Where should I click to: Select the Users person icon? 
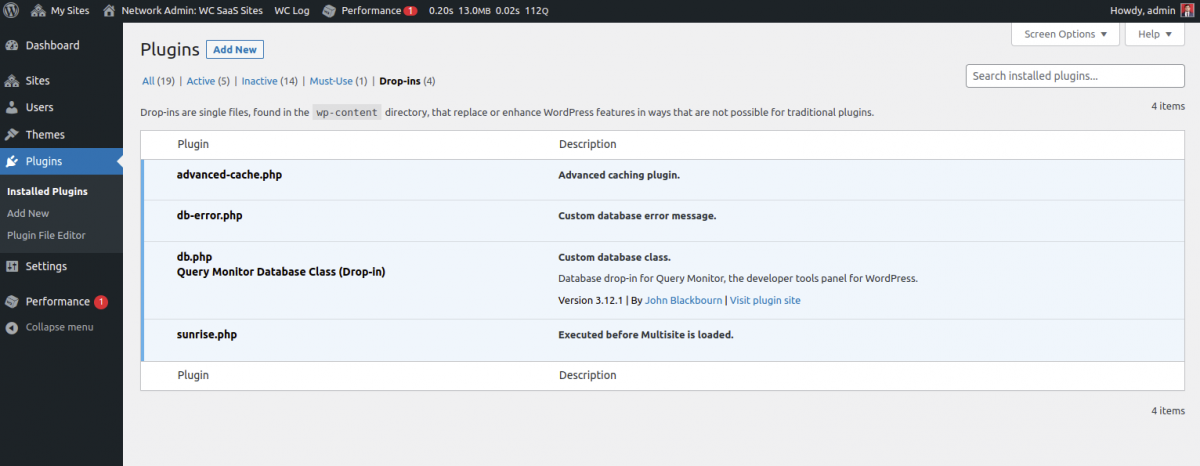(x=12, y=108)
